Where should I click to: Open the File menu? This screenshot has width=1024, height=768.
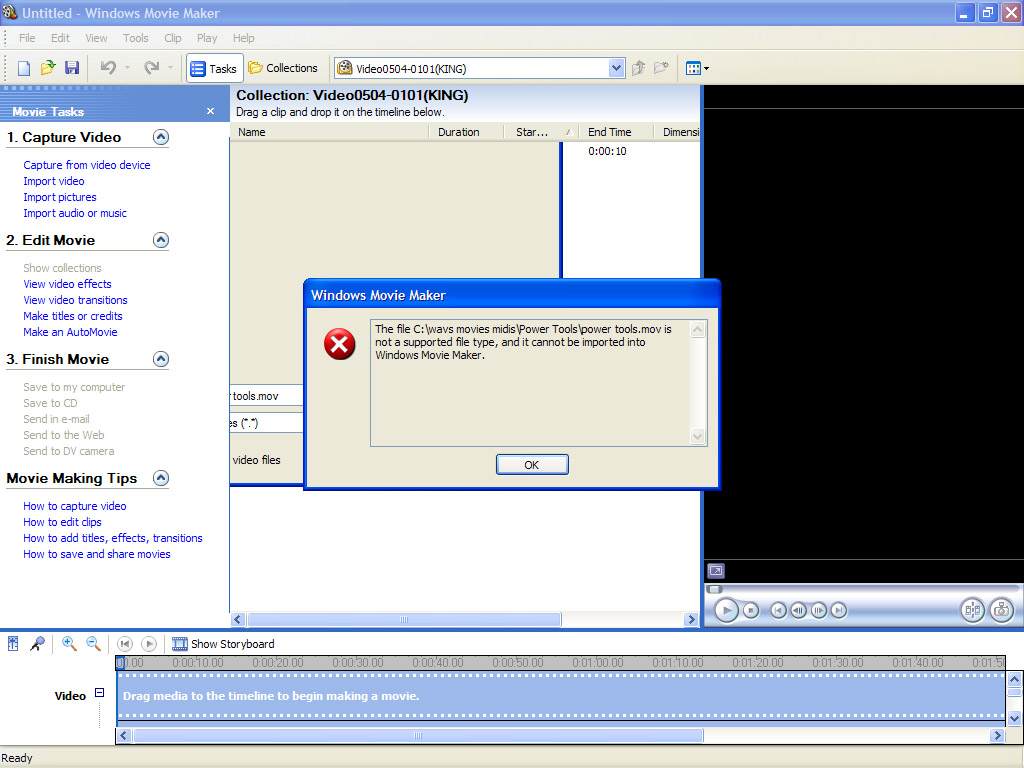click(x=27, y=38)
